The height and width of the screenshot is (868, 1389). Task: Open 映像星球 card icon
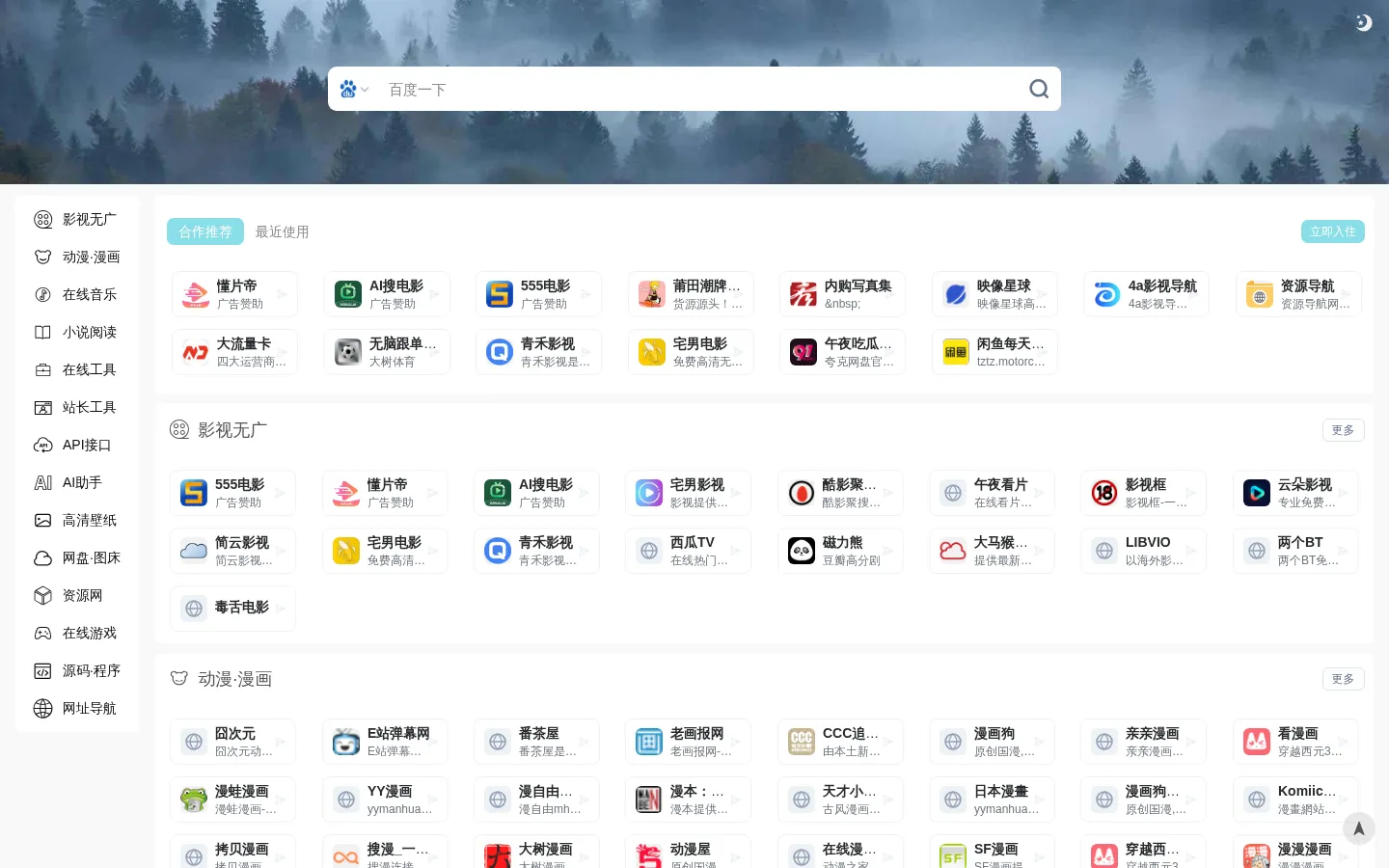click(956, 294)
